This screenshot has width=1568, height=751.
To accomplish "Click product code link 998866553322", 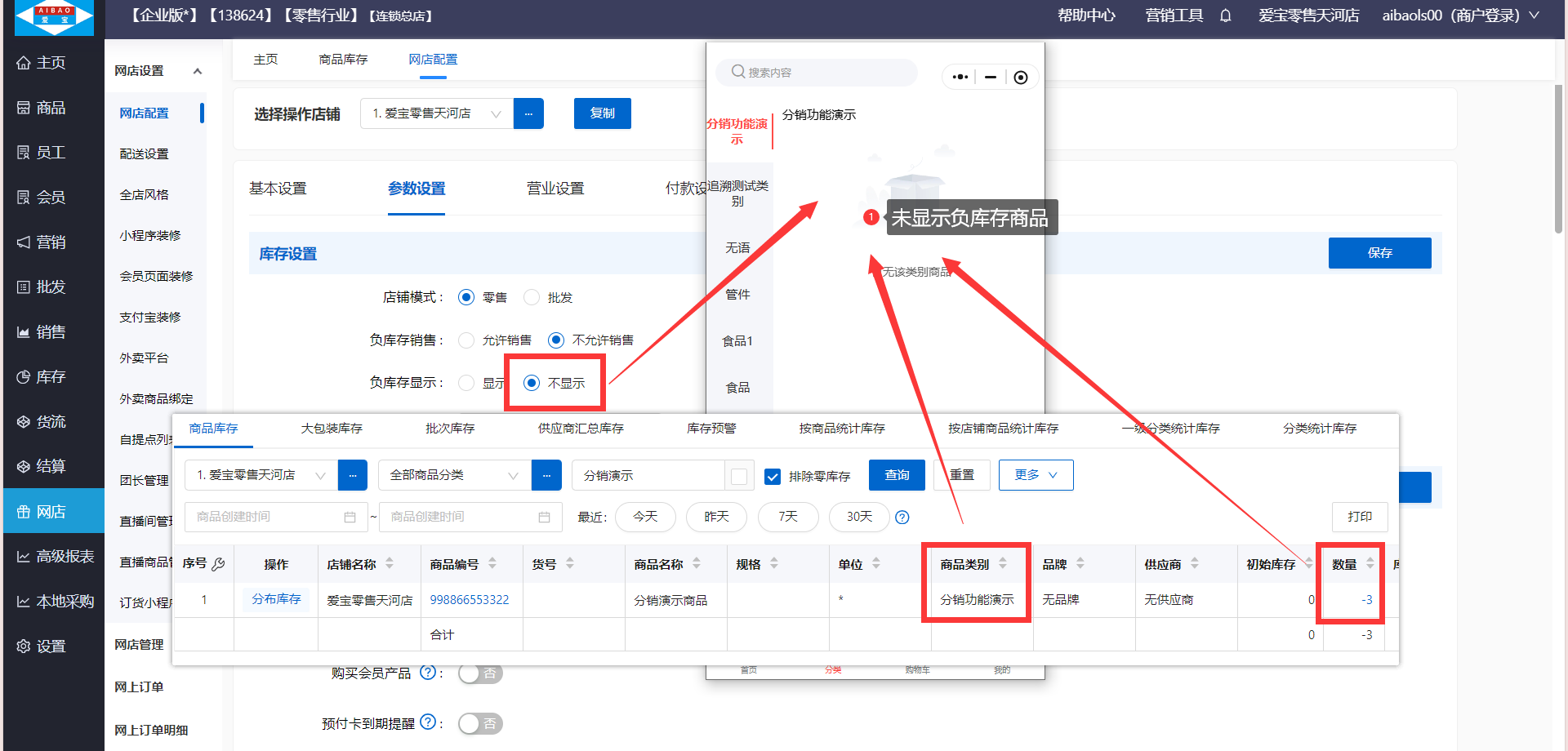I will pyautogui.click(x=470, y=600).
